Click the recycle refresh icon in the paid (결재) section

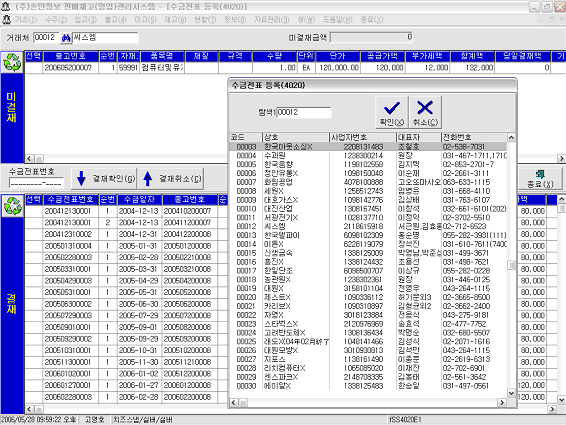click(x=12, y=206)
